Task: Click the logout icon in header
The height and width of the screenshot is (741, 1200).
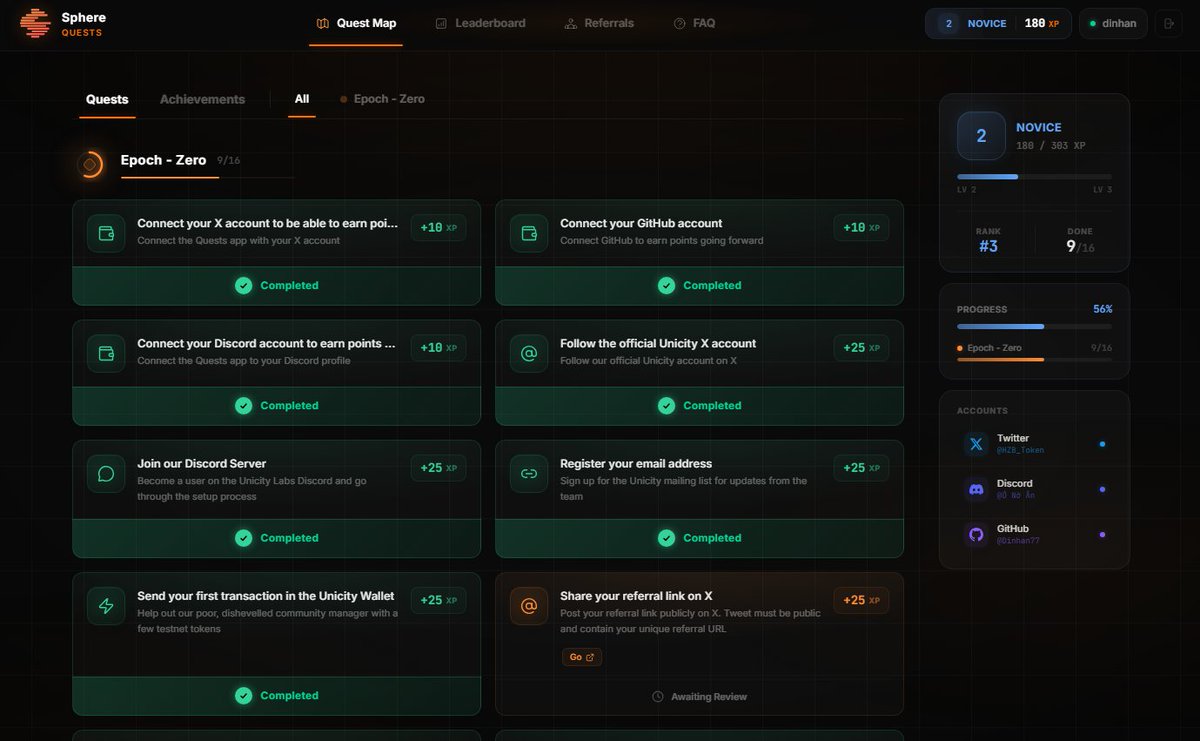Action: pyautogui.click(x=1168, y=23)
